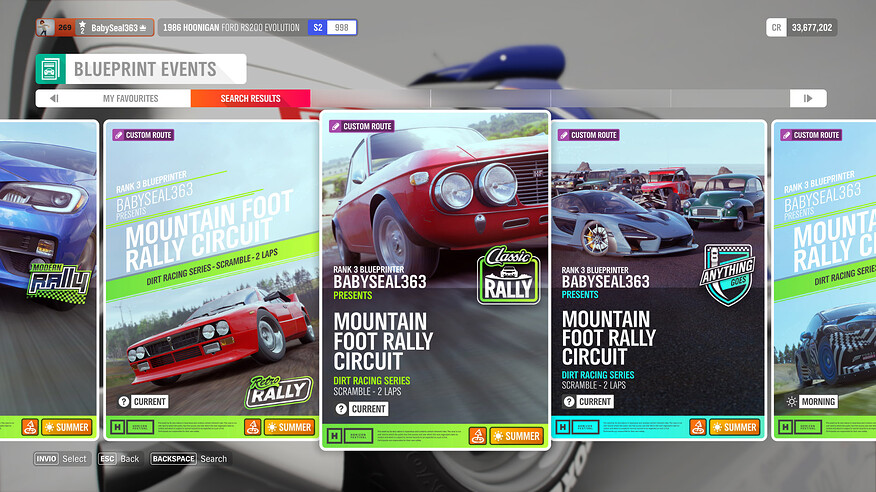Click the Custom Route tag on Anything Goes card

590,135
